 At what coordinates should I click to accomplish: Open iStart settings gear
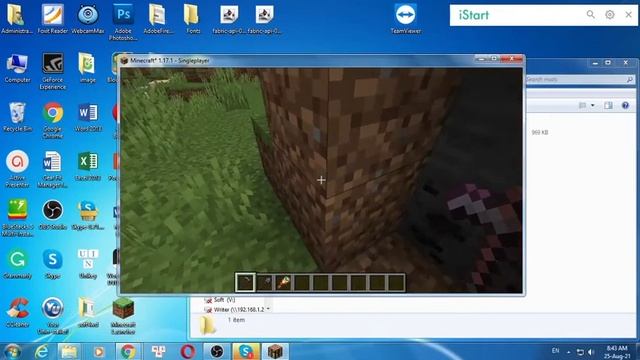pos(610,15)
